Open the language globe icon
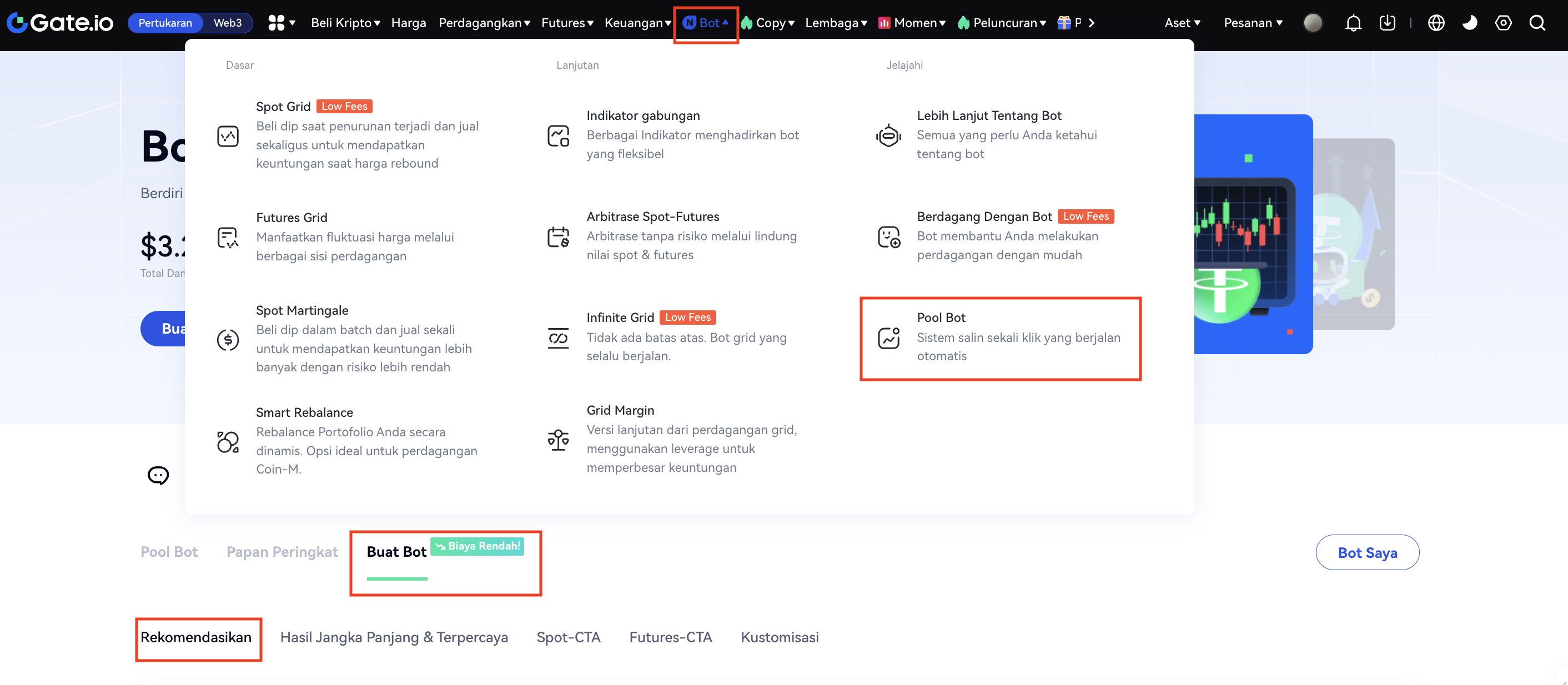1568x685 pixels. (1436, 23)
